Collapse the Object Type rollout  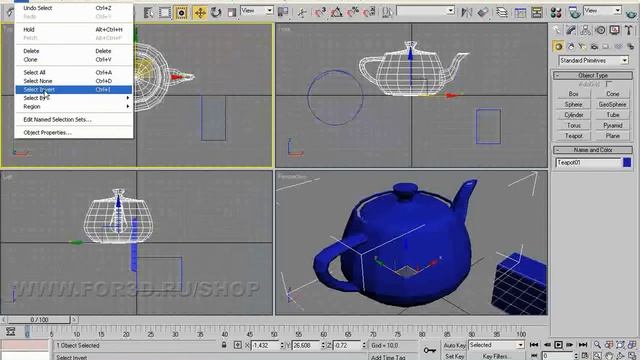593,76
